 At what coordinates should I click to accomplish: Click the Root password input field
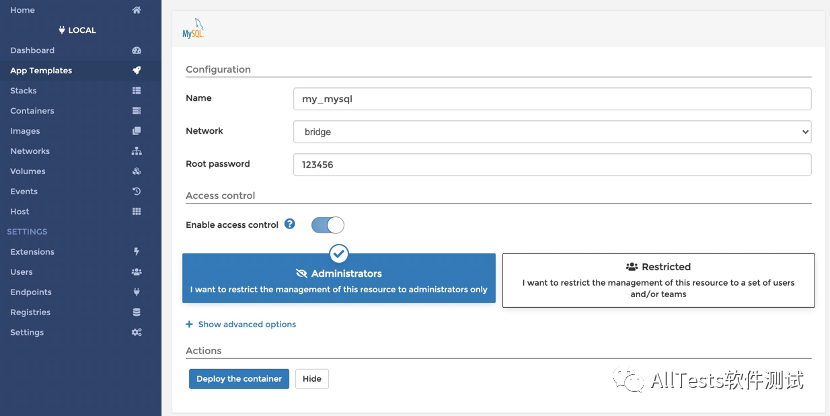[x=552, y=165]
